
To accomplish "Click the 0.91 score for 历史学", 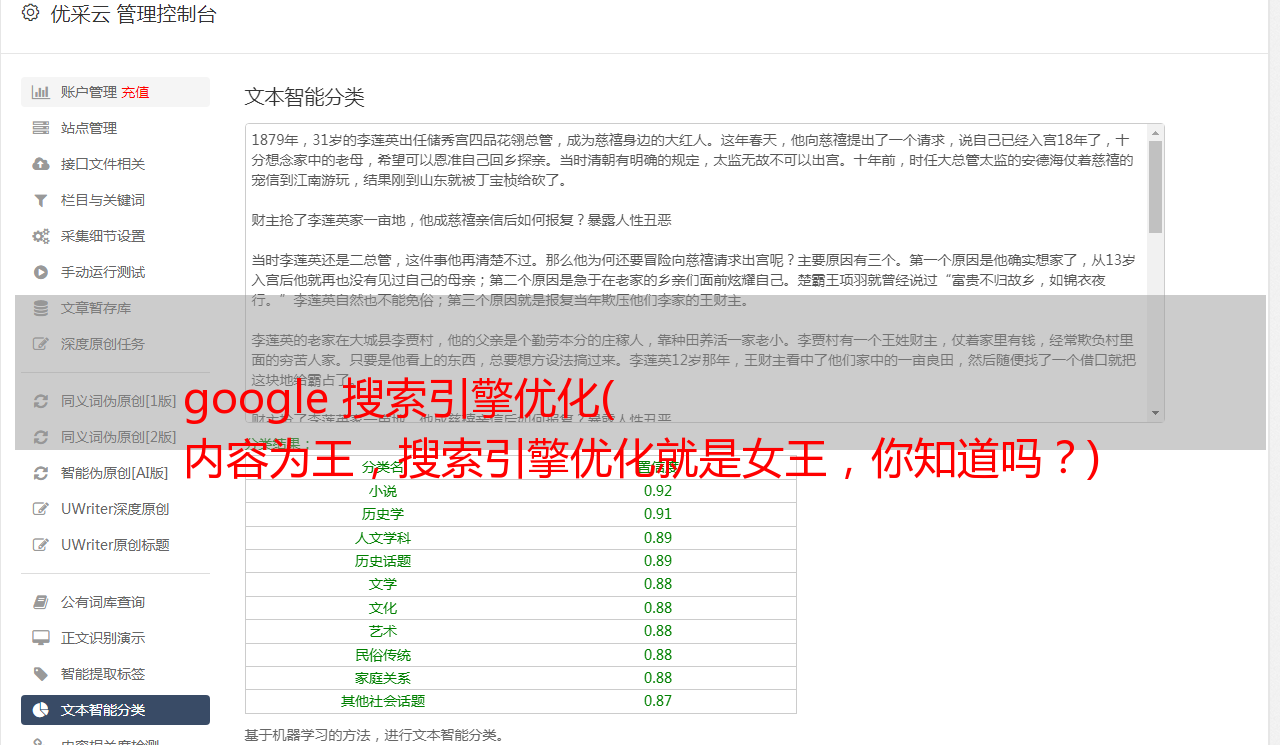I will [x=658, y=514].
